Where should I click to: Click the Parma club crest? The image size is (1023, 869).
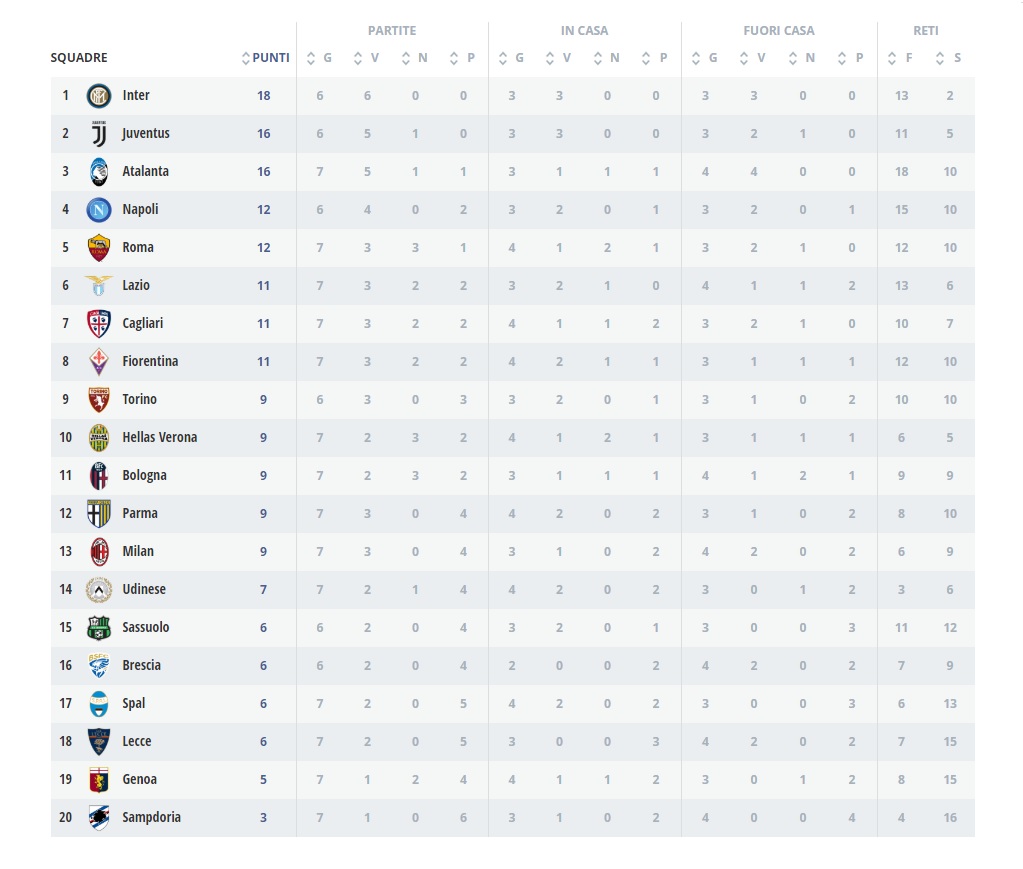click(x=99, y=513)
